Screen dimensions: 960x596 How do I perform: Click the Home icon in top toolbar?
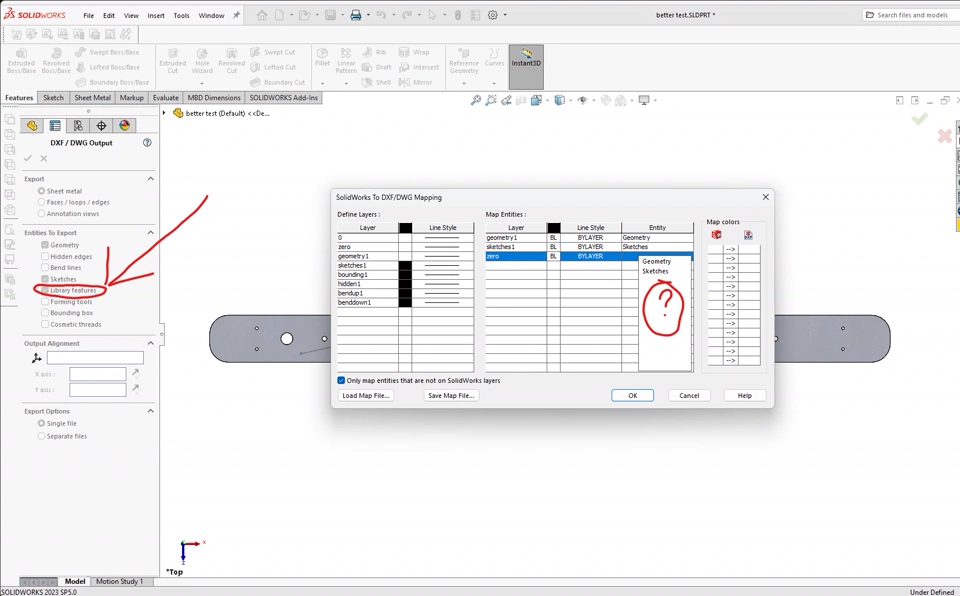click(x=262, y=15)
